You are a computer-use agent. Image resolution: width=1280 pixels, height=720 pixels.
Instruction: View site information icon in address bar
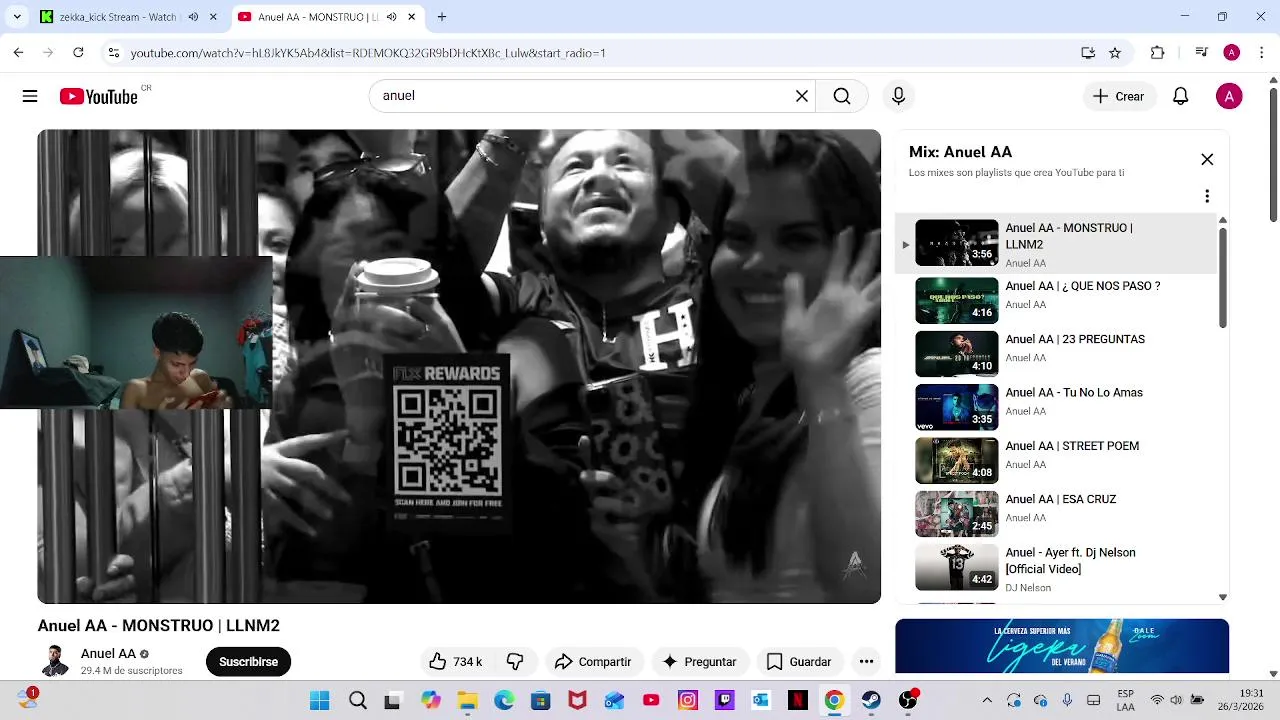(114, 53)
